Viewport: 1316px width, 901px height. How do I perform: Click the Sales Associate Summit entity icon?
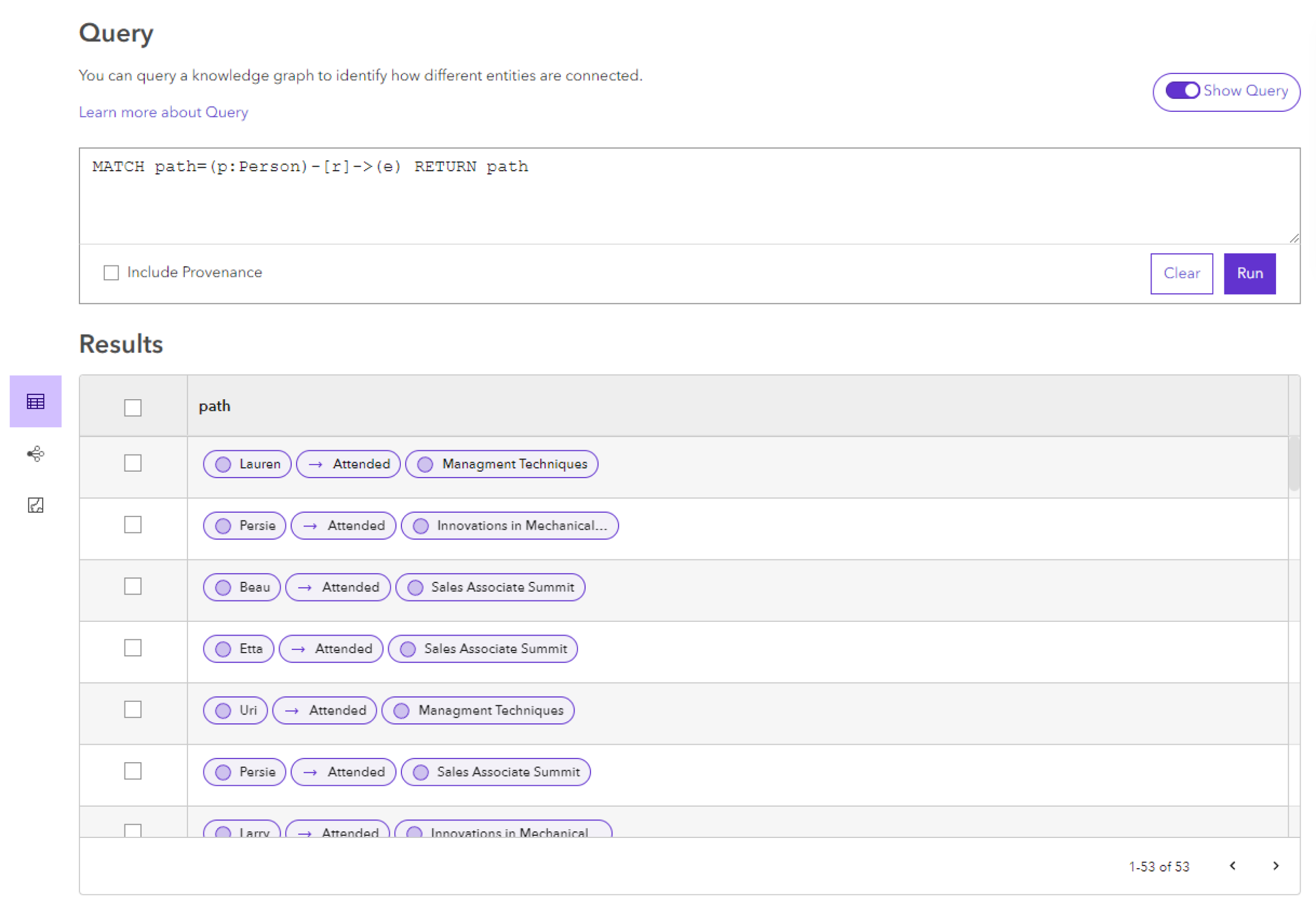point(416,587)
